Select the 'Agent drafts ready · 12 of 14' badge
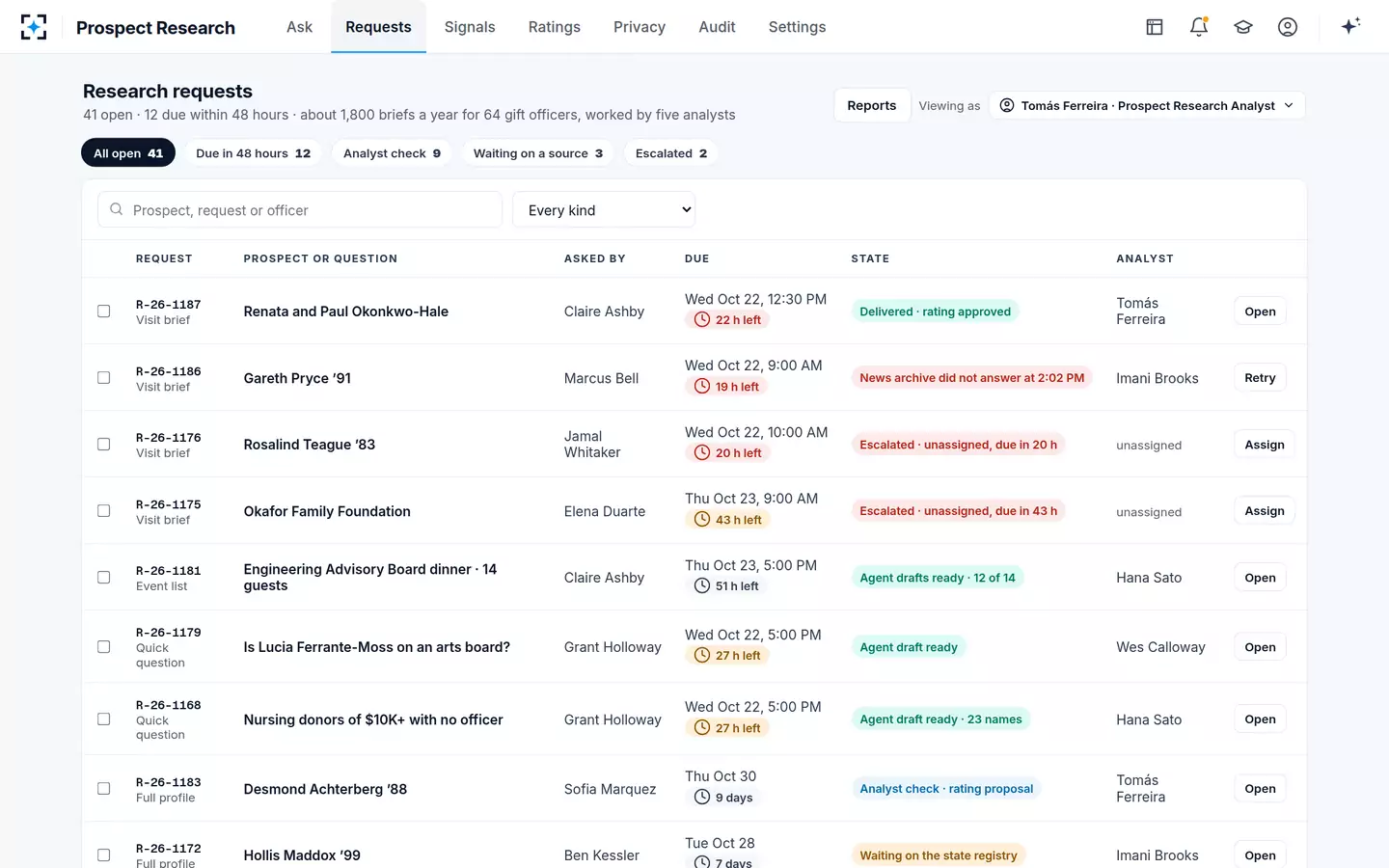This screenshot has height=868, width=1389. click(938, 578)
